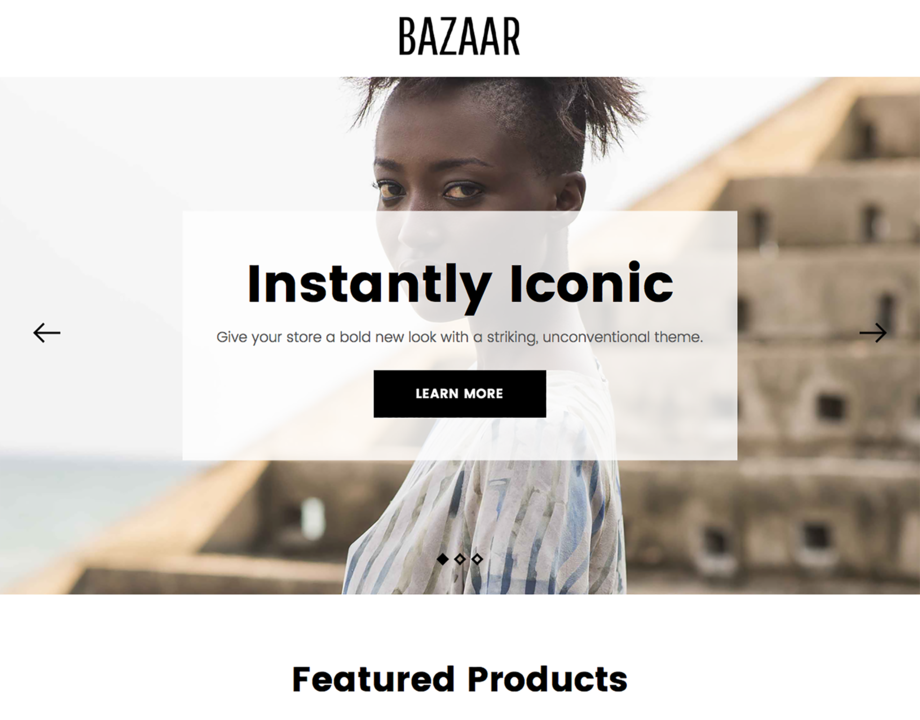Open the BAZAAR logo homepage link

tap(459, 36)
